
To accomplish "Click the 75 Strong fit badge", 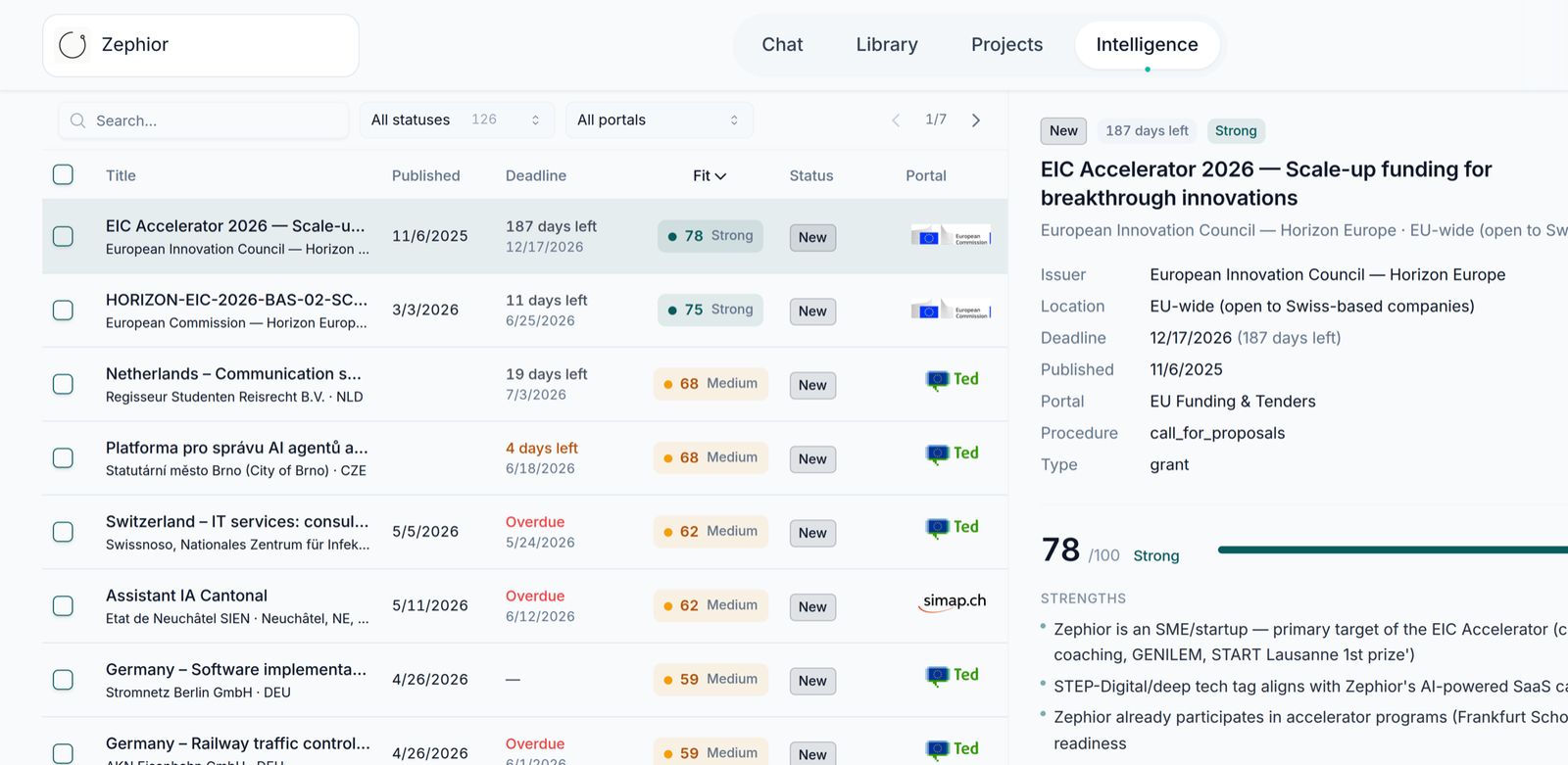I will pyautogui.click(x=710, y=310).
